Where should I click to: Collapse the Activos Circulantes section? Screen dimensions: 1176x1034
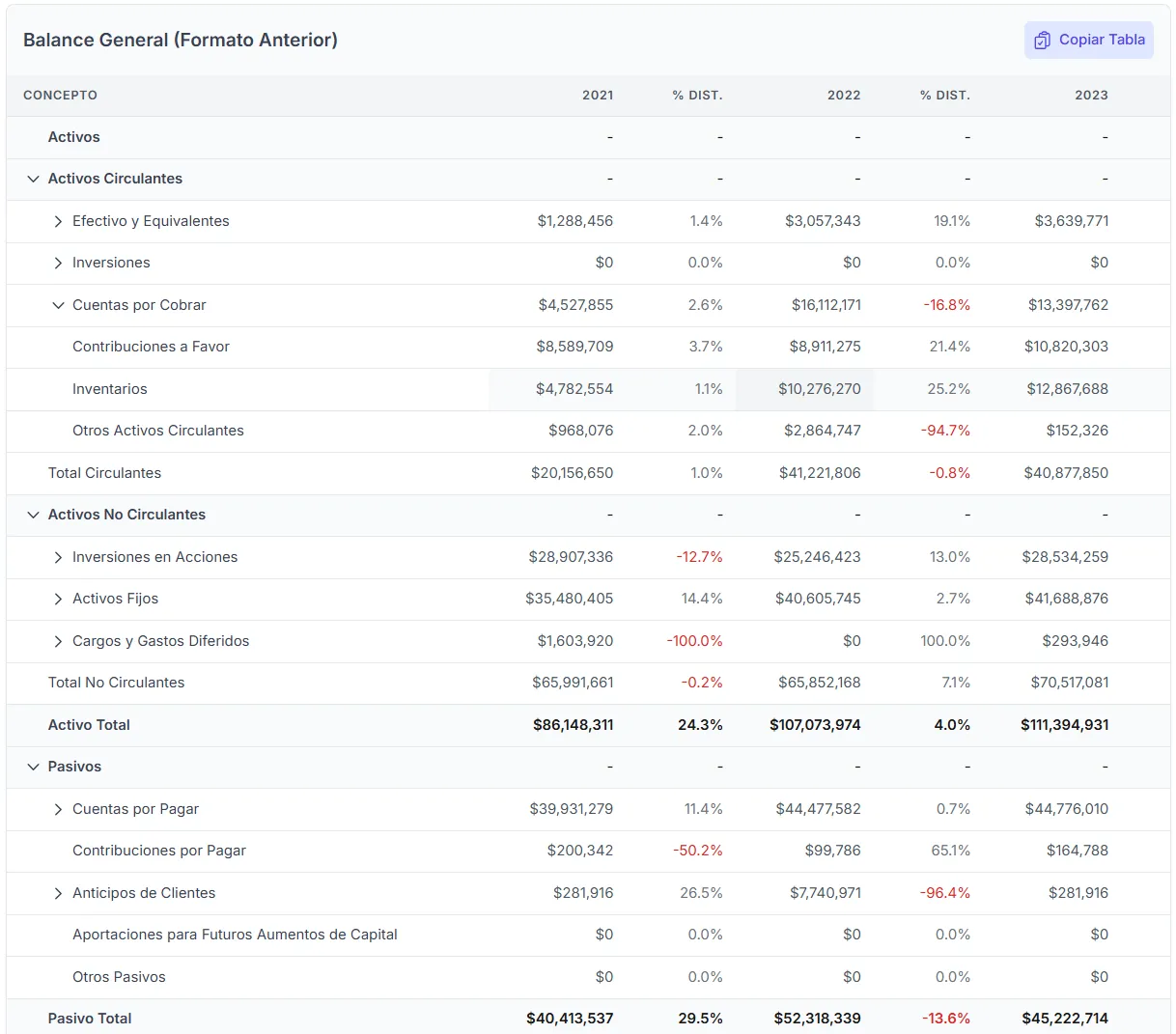(x=33, y=179)
